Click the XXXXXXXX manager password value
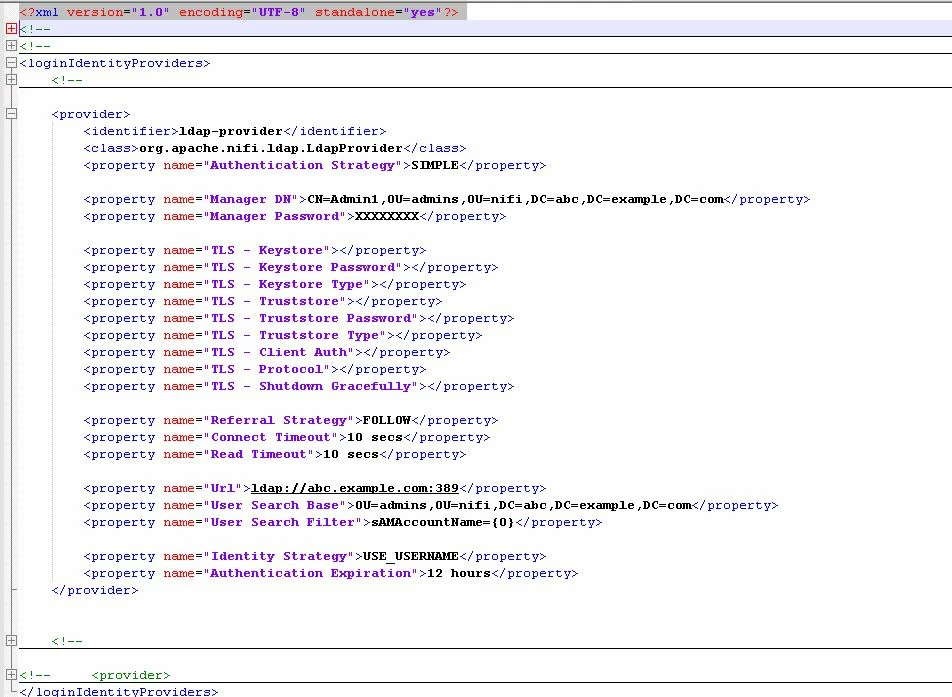The height and width of the screenshot is (697, 952). coord(387,216)
